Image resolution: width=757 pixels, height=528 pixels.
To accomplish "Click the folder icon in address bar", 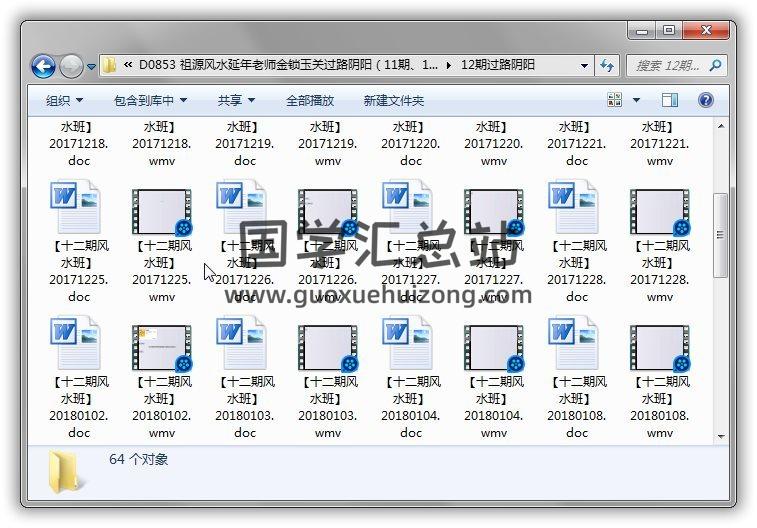I will click(110, 65).
